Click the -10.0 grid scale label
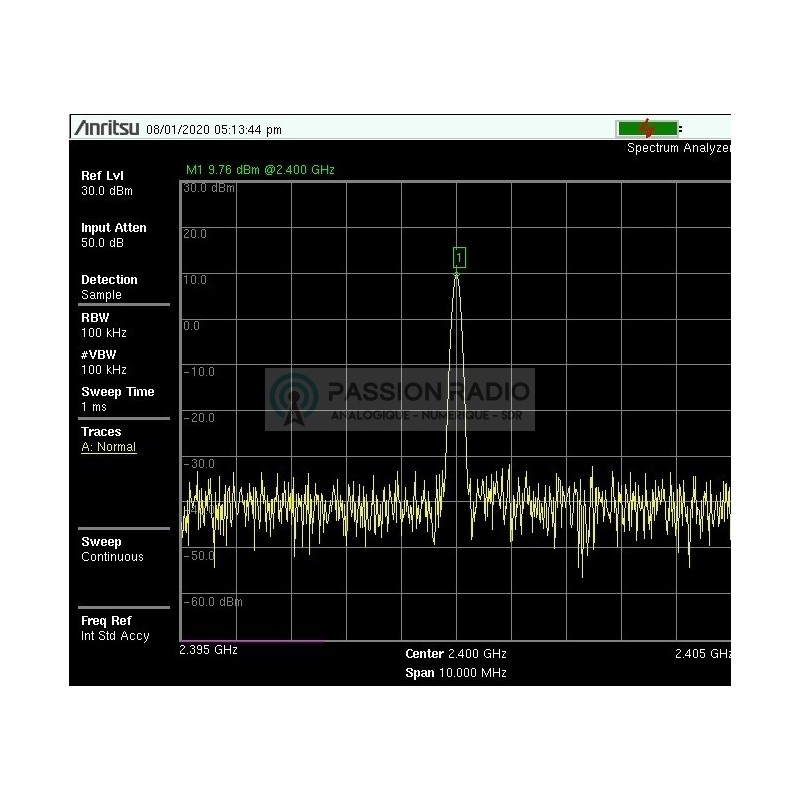800x800 pixels. click(x=199, y=372)
